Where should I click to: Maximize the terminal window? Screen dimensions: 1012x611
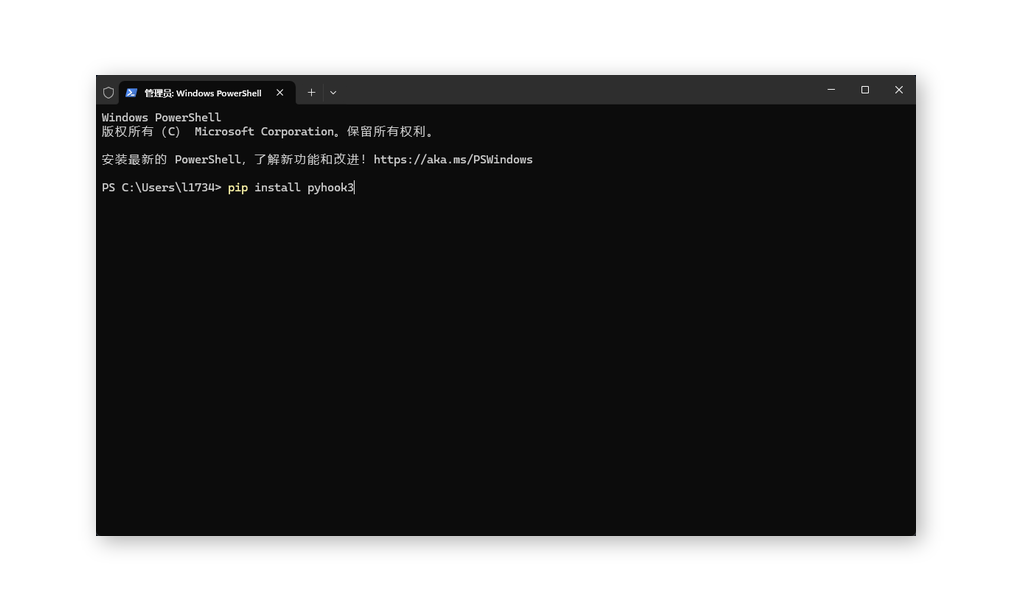click(865, 90)
